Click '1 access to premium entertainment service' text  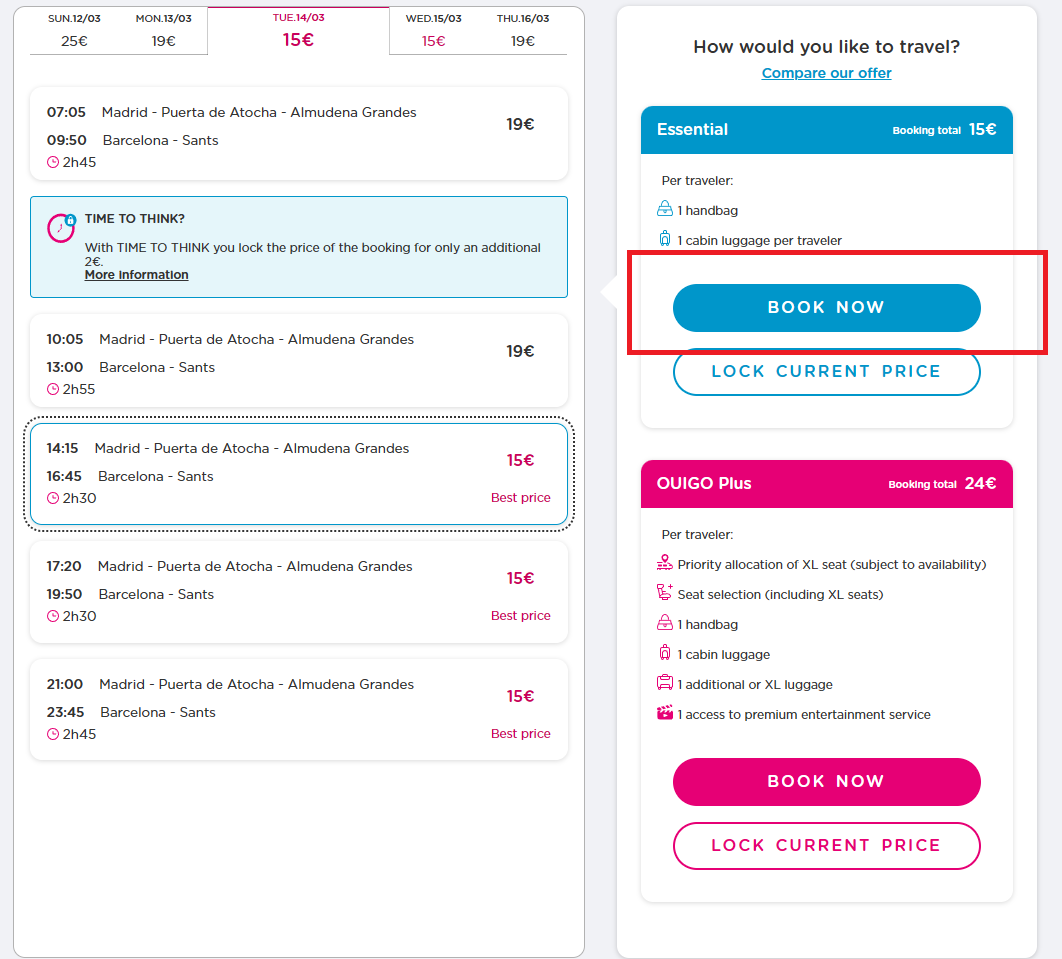click(804, 715)
